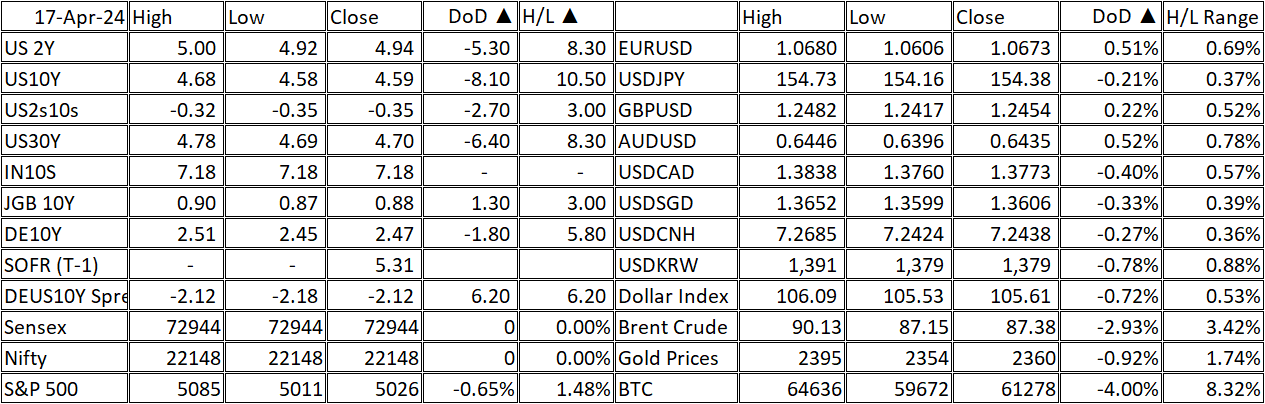The width and height of the screenshot is (1265, 404).
Task: Click the Nifty high value 22148
Action: click(177, 357)
